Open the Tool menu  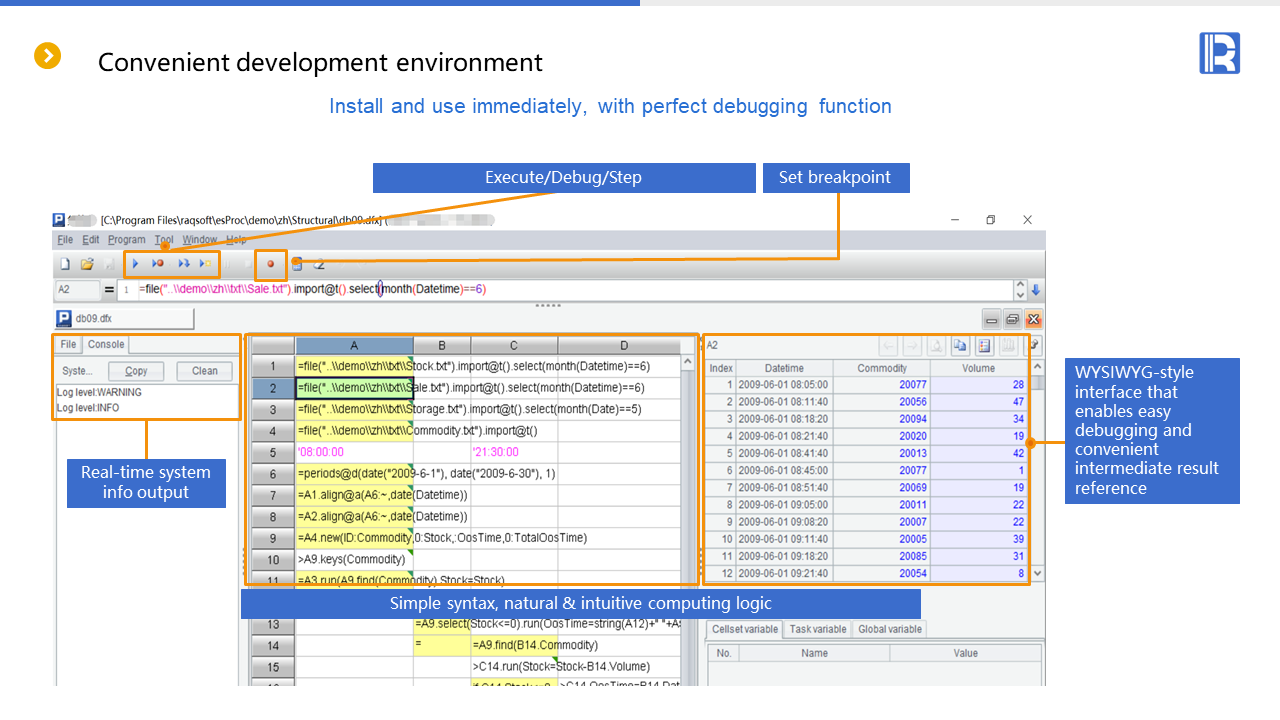tap(164, 240)
